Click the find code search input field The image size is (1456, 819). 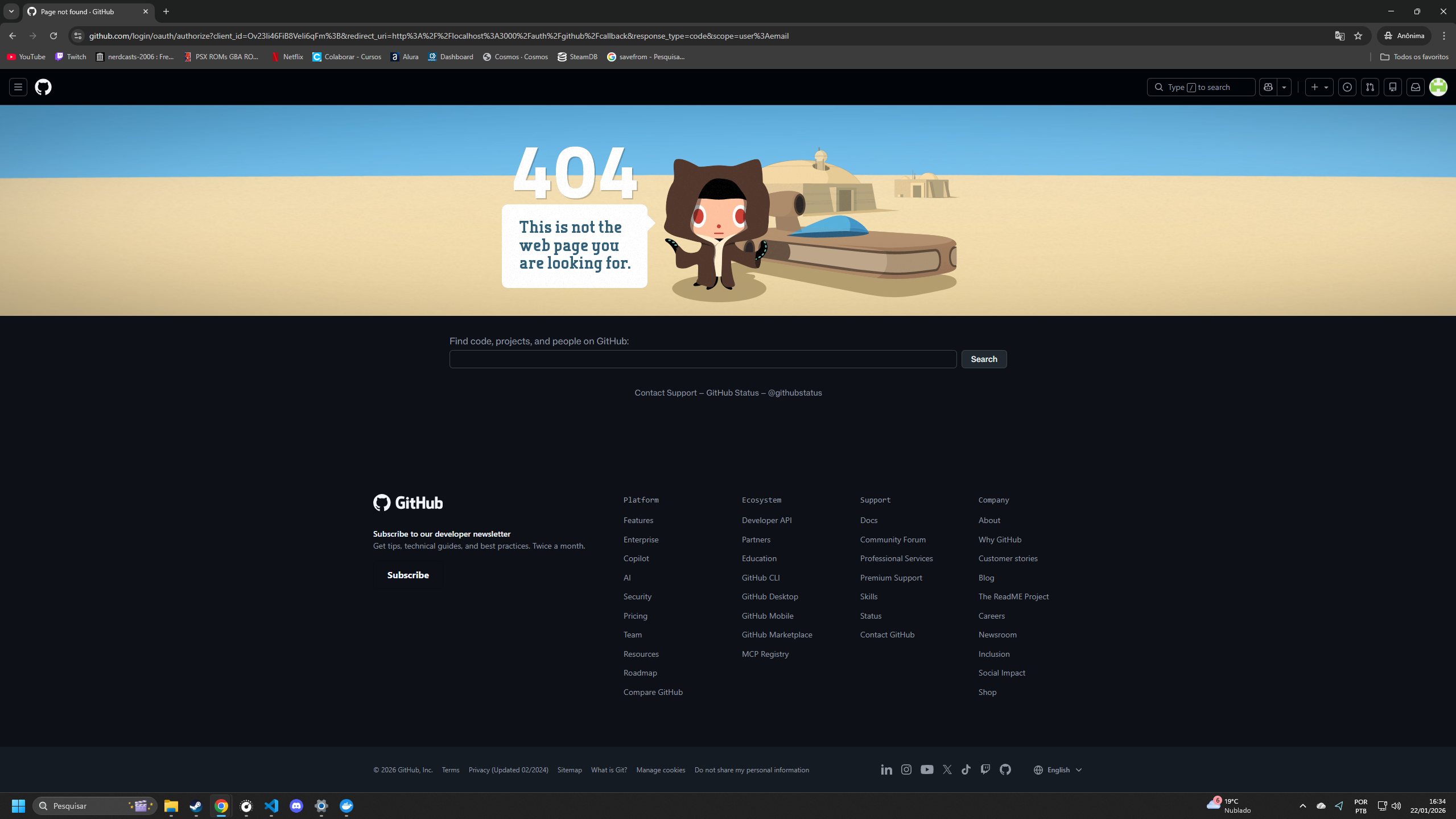702,359
